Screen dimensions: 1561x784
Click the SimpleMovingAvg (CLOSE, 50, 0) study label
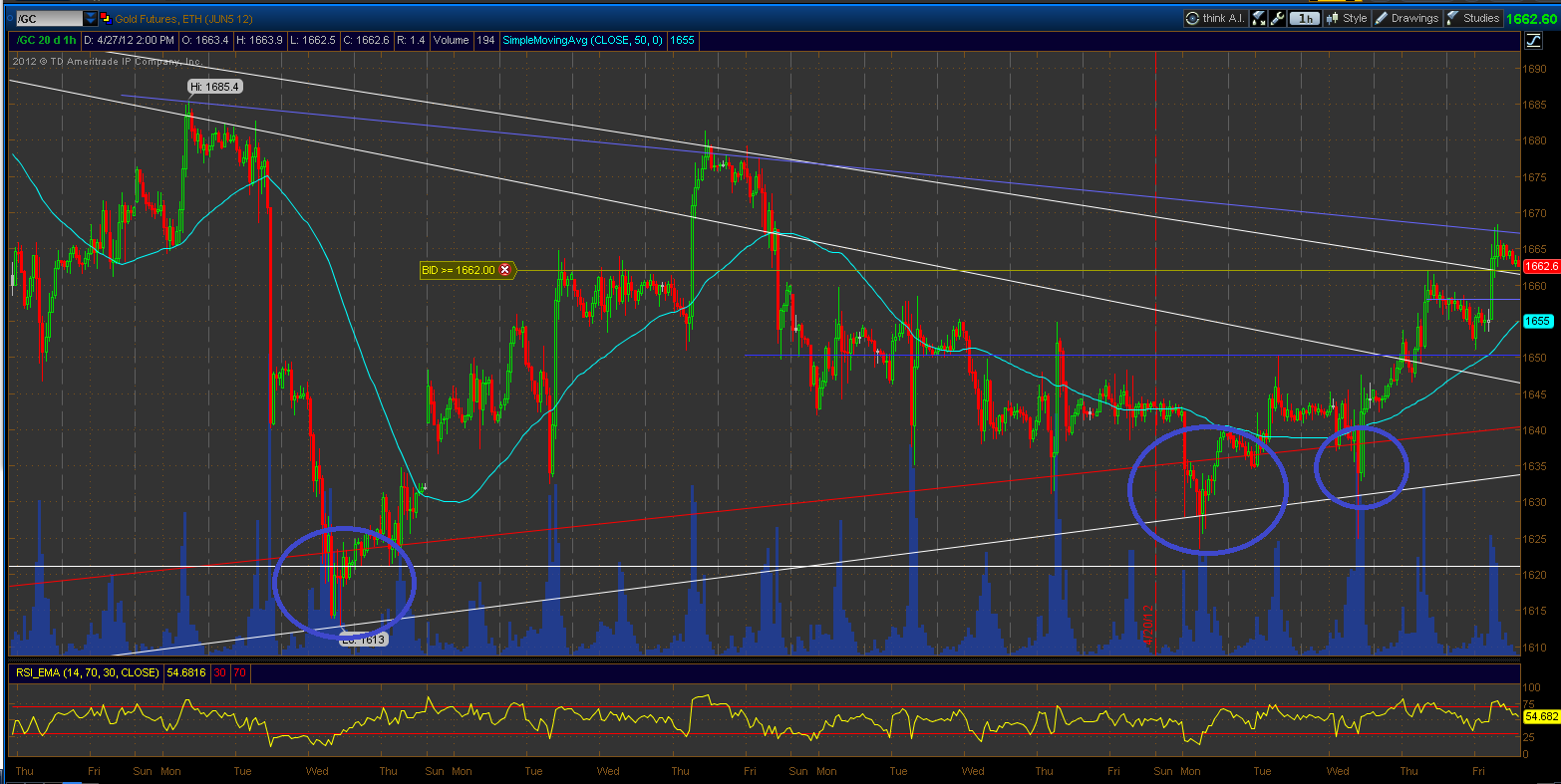582,40
